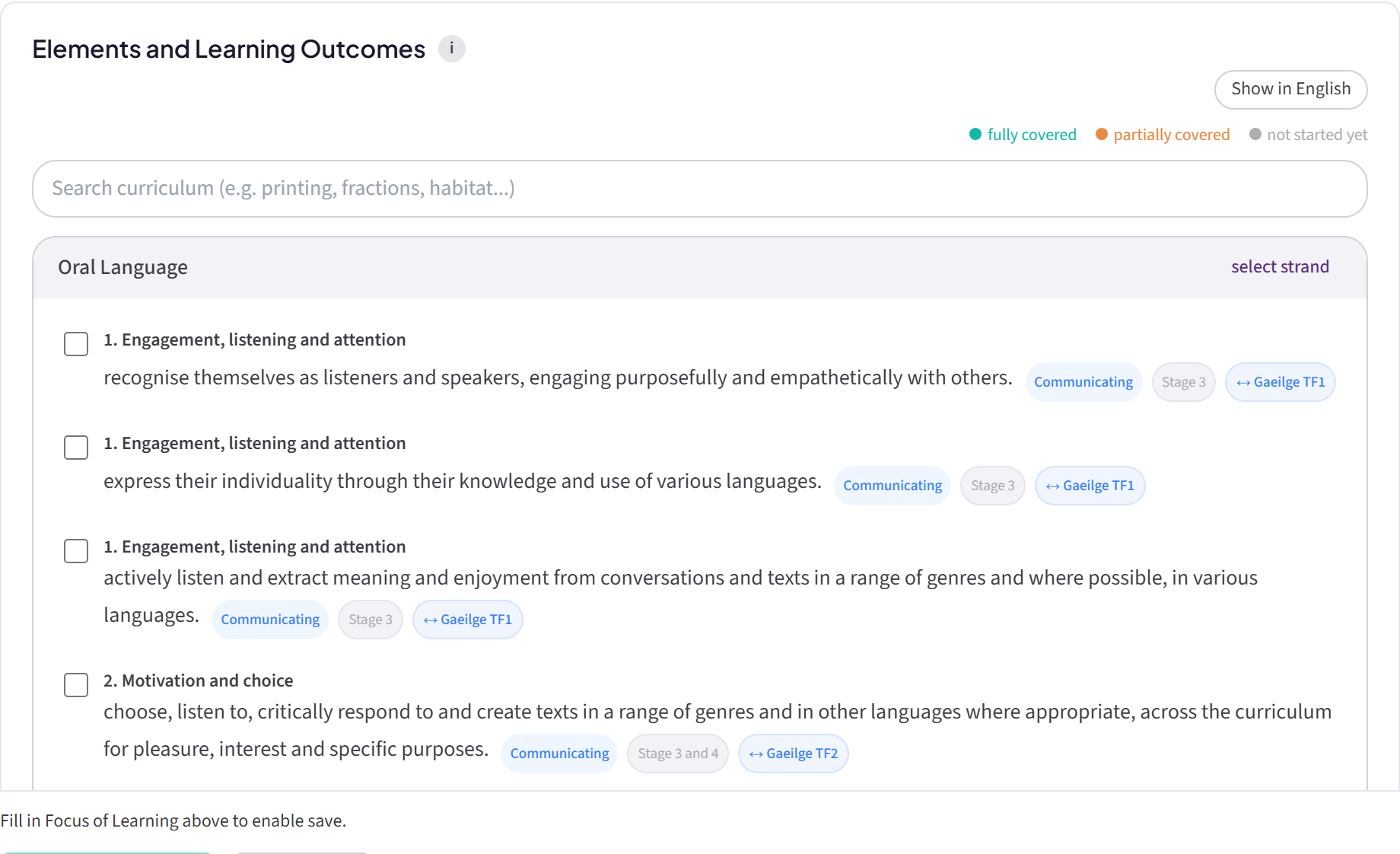Click the Oral Language strand header
The height and width of the screenshot is (854, 1400).
pyautogui.click(x=699, y=267)
